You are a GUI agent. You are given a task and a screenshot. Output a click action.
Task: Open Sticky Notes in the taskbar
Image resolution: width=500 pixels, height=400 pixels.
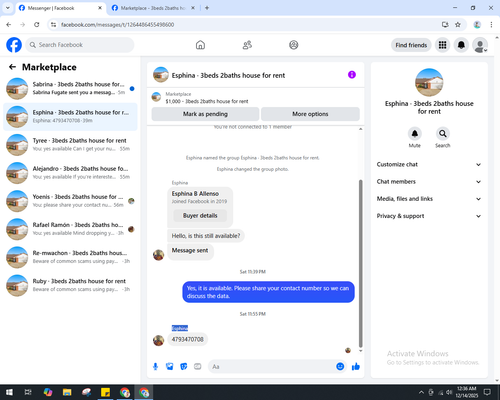click(x=105, y=392)
